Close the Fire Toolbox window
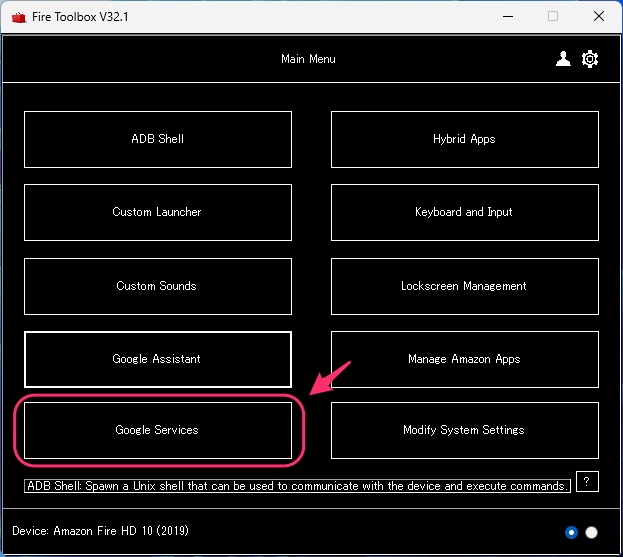The image size is (623, 557). point(599,16)
